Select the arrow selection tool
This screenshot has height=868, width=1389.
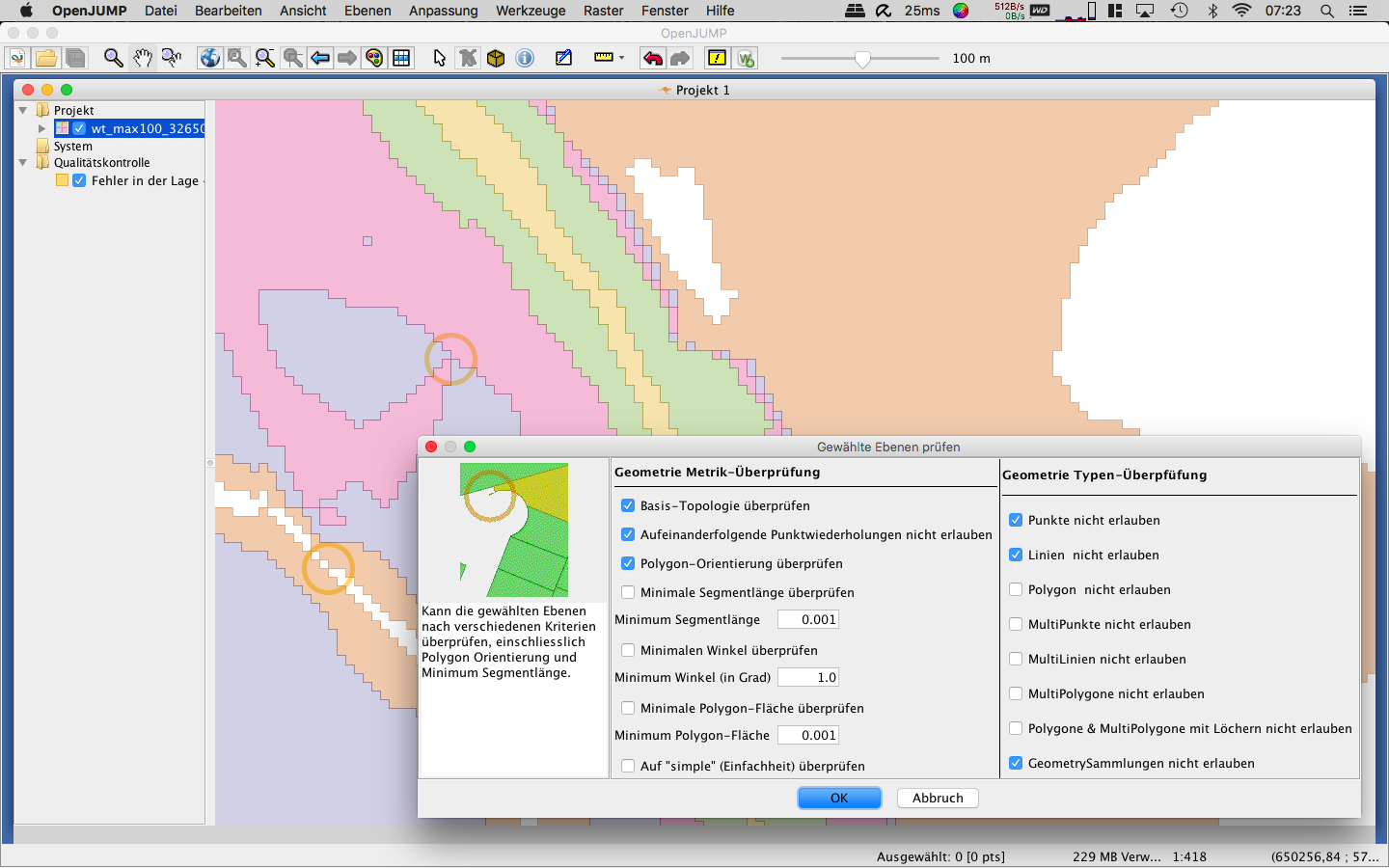[x=440, y=58]
